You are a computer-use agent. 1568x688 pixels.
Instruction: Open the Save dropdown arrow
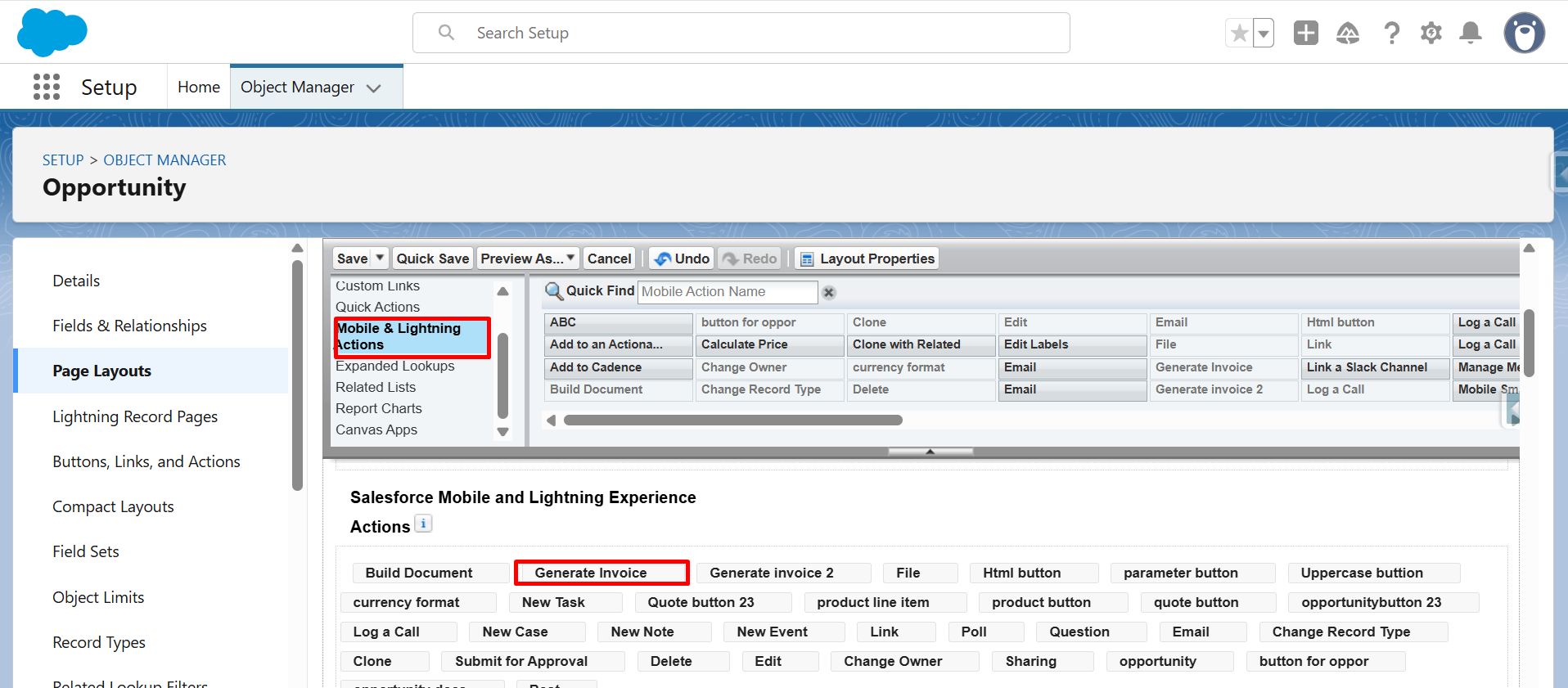pos(380,258)
